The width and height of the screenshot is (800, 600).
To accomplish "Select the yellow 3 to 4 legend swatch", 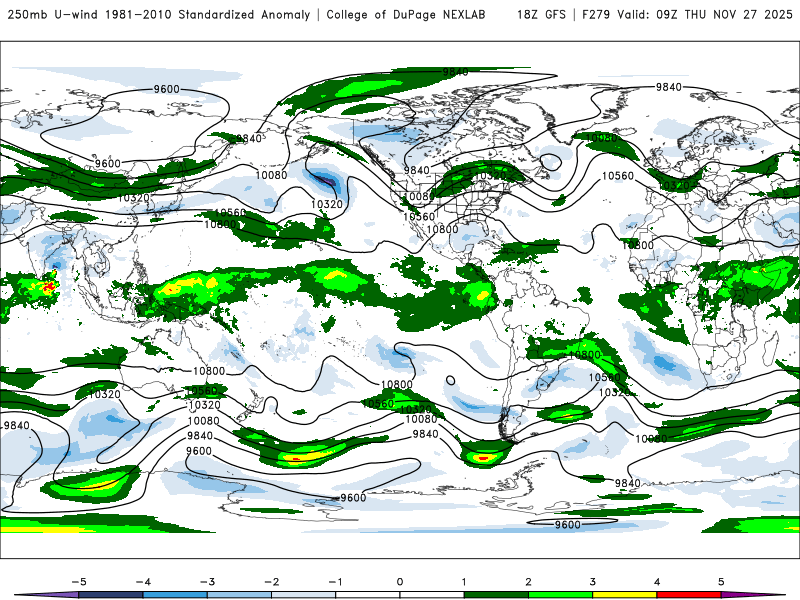I will coord(625,595).
